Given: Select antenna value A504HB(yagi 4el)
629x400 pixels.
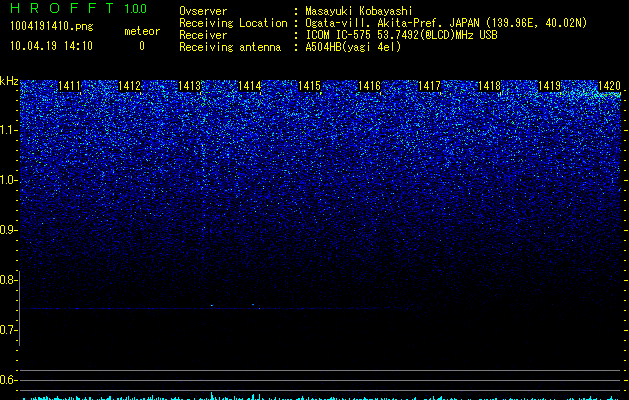Looking at the screenshot, I should [353, 47].
